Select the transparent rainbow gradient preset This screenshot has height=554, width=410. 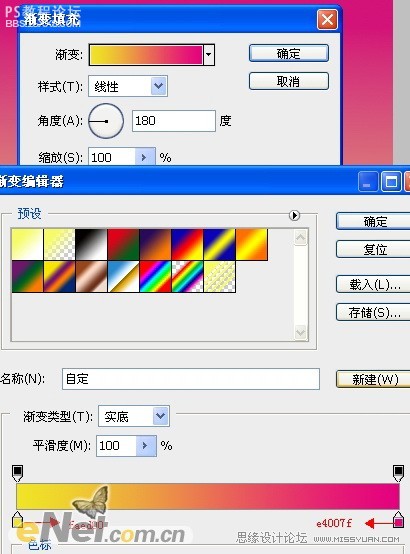[188, 277]
